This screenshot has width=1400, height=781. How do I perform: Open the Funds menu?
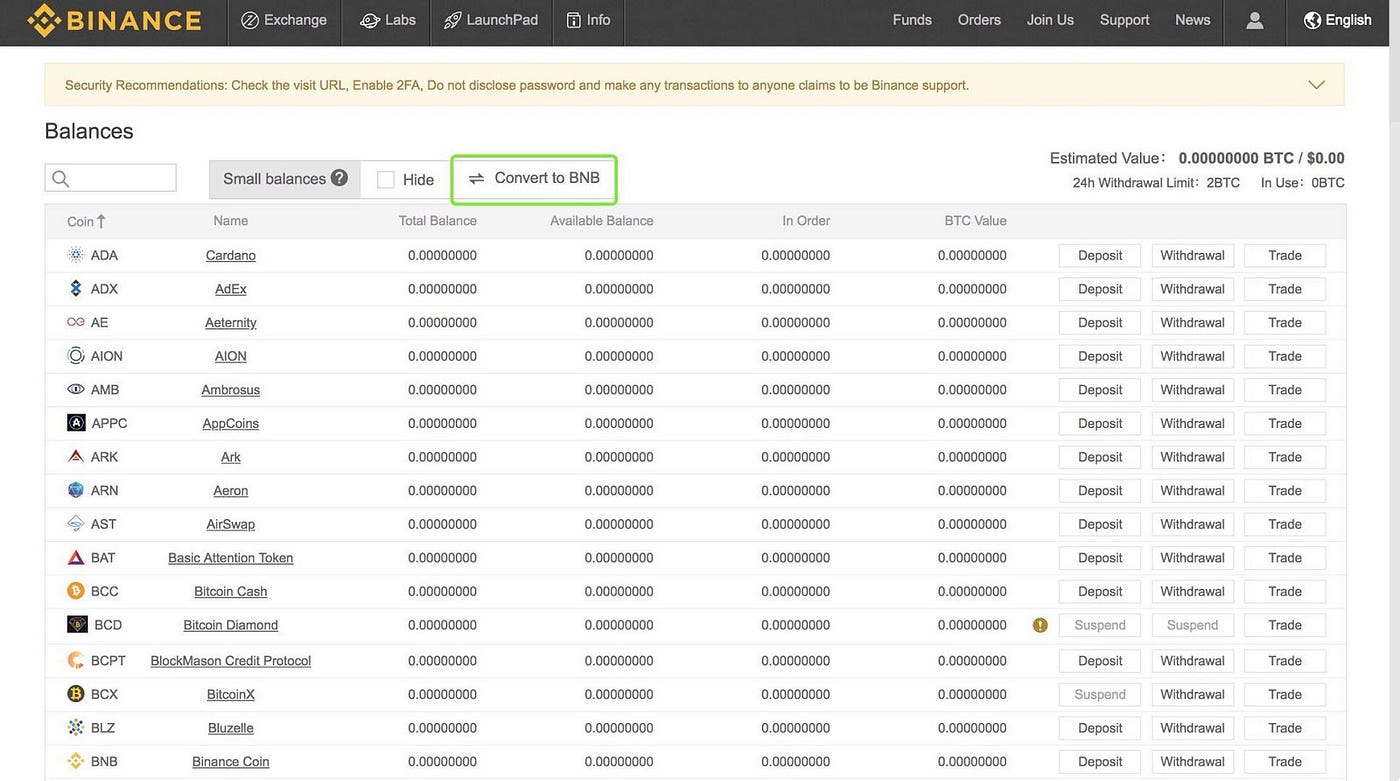click(912, 20)
